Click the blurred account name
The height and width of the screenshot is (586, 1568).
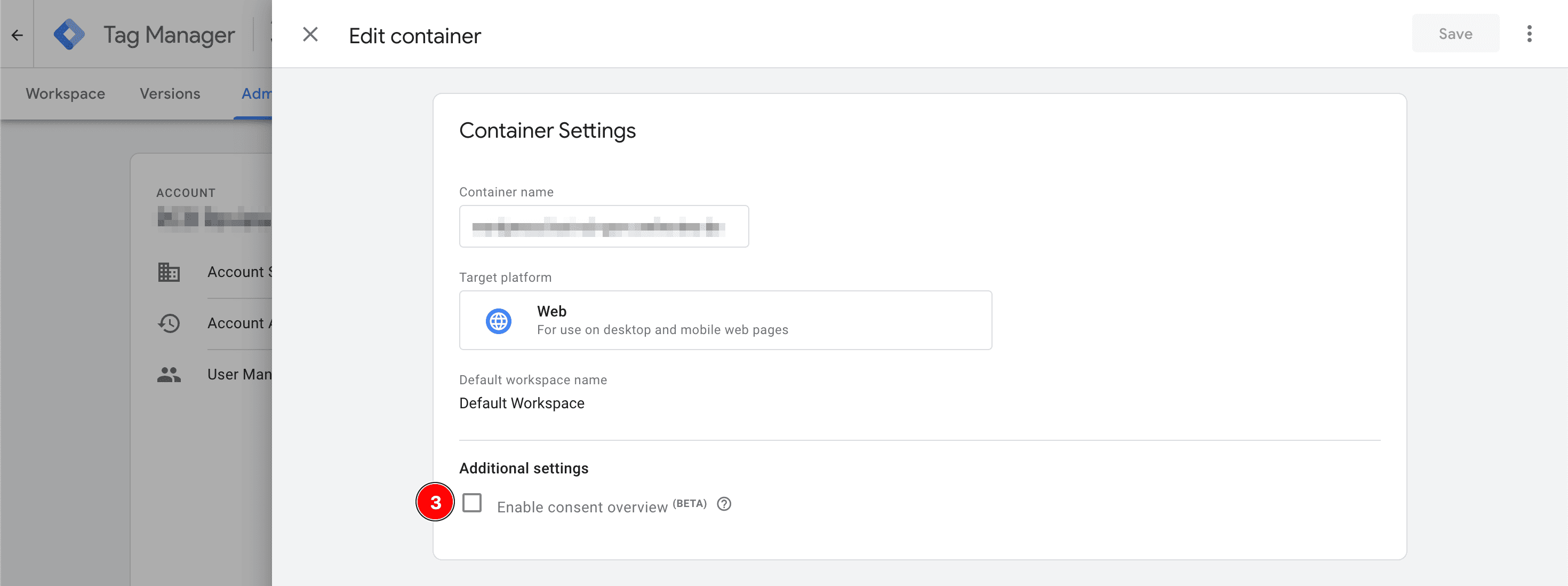[213, 217]
